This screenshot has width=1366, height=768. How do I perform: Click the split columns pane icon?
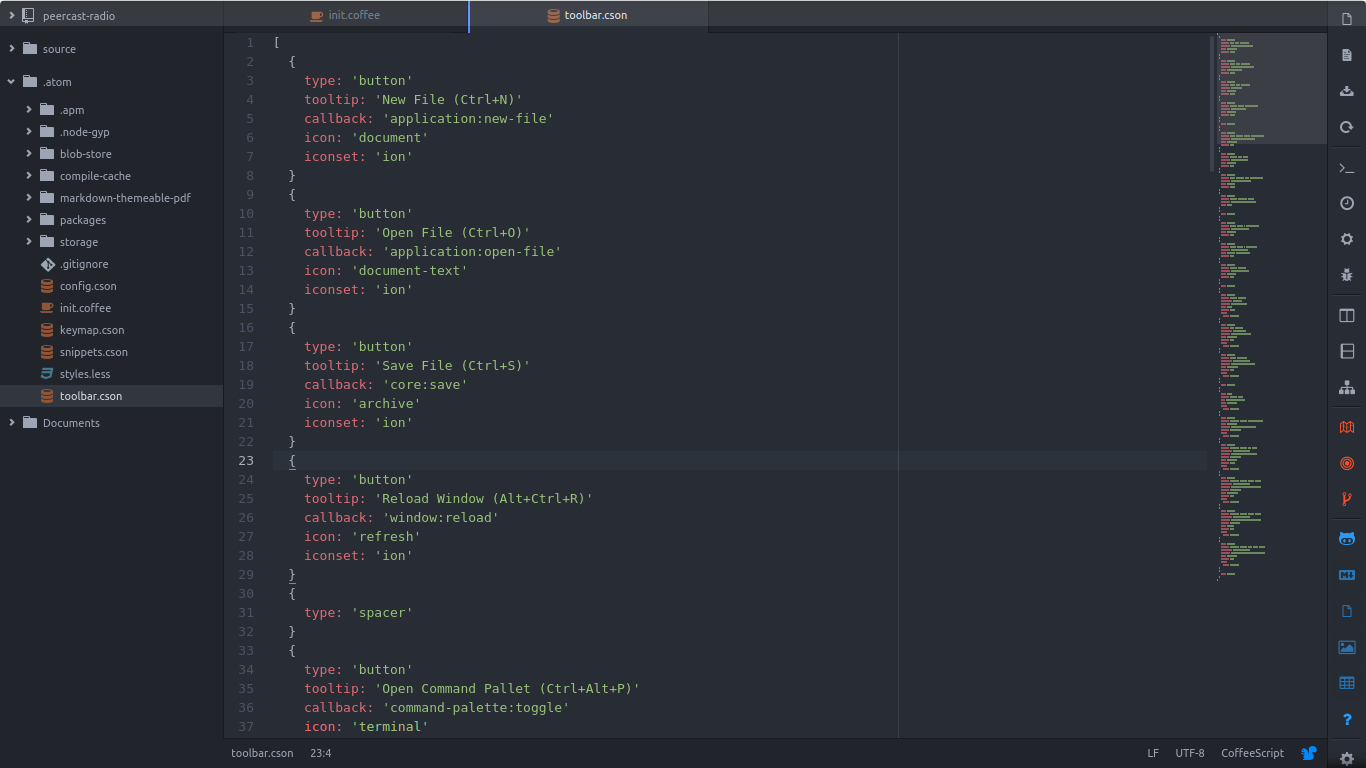tap(1347, 316)
